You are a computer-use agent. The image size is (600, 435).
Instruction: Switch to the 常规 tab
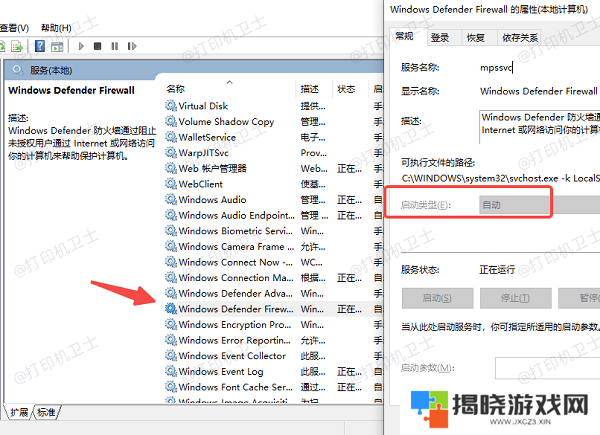pos(404,36)
